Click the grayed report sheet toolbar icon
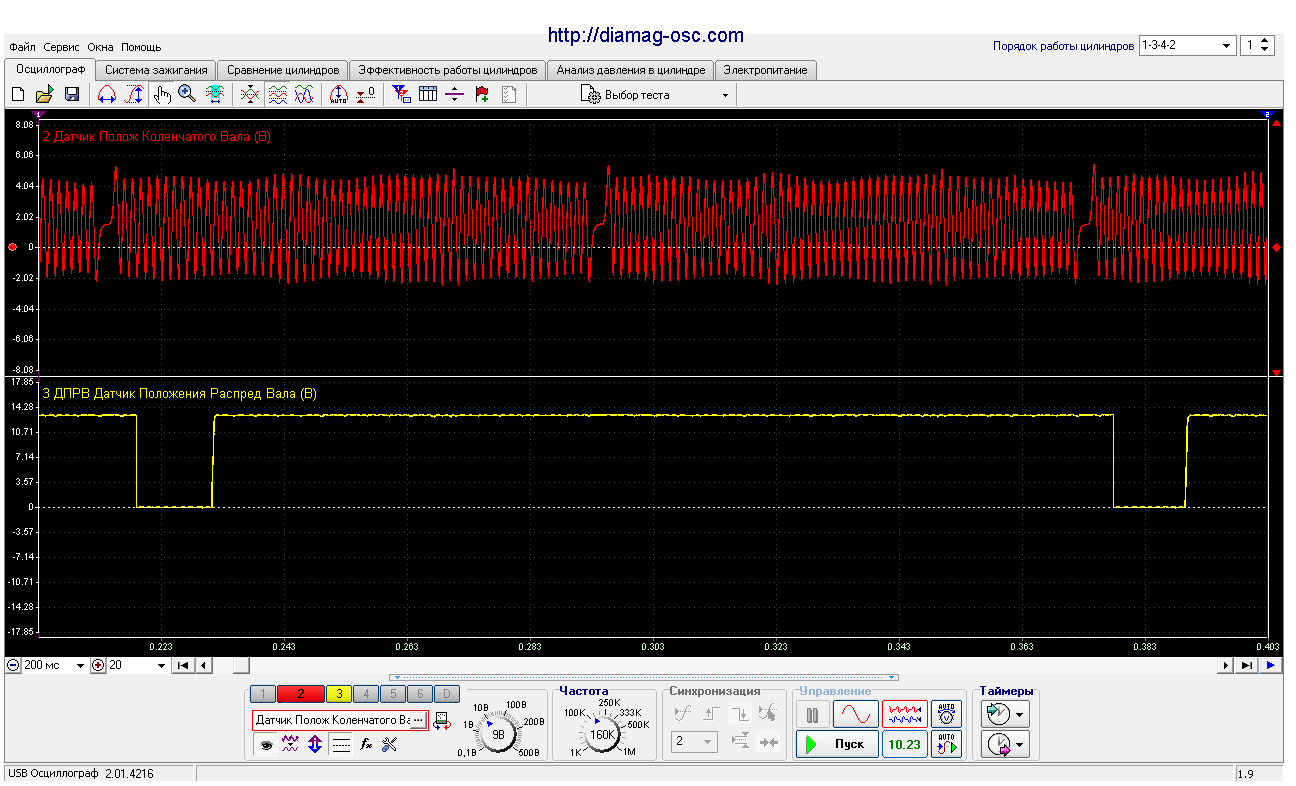The height and width of the screenshot is (786, 1296). [x=509, y=95]
